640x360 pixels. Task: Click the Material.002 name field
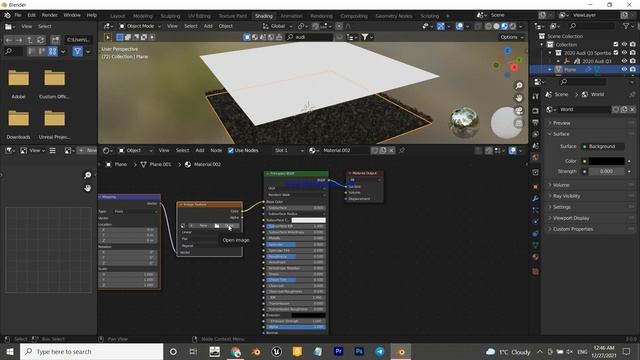point(346,151)
